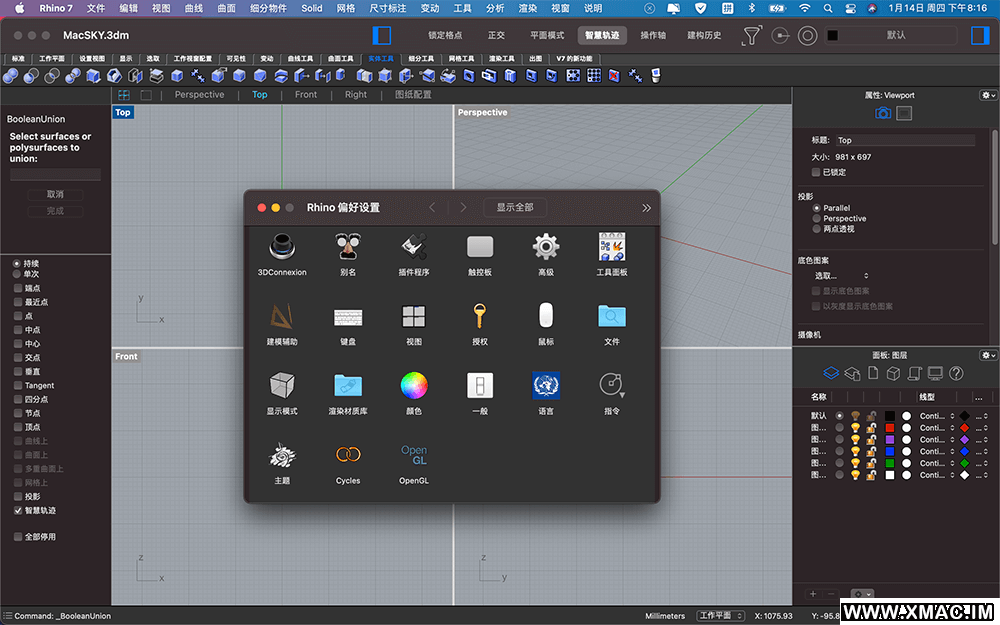This screenshot has height=625, width=1000.
Task: Open the 曲面 menu in menu bar
Action: [226, 8]
